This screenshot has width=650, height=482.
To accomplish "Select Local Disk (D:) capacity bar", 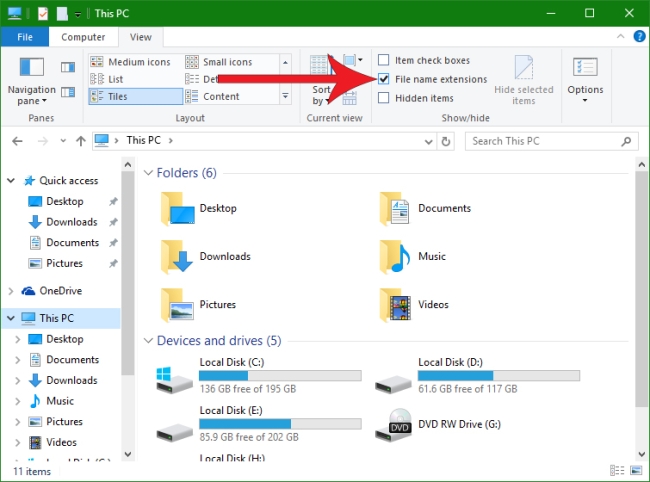I will (499, 375).
